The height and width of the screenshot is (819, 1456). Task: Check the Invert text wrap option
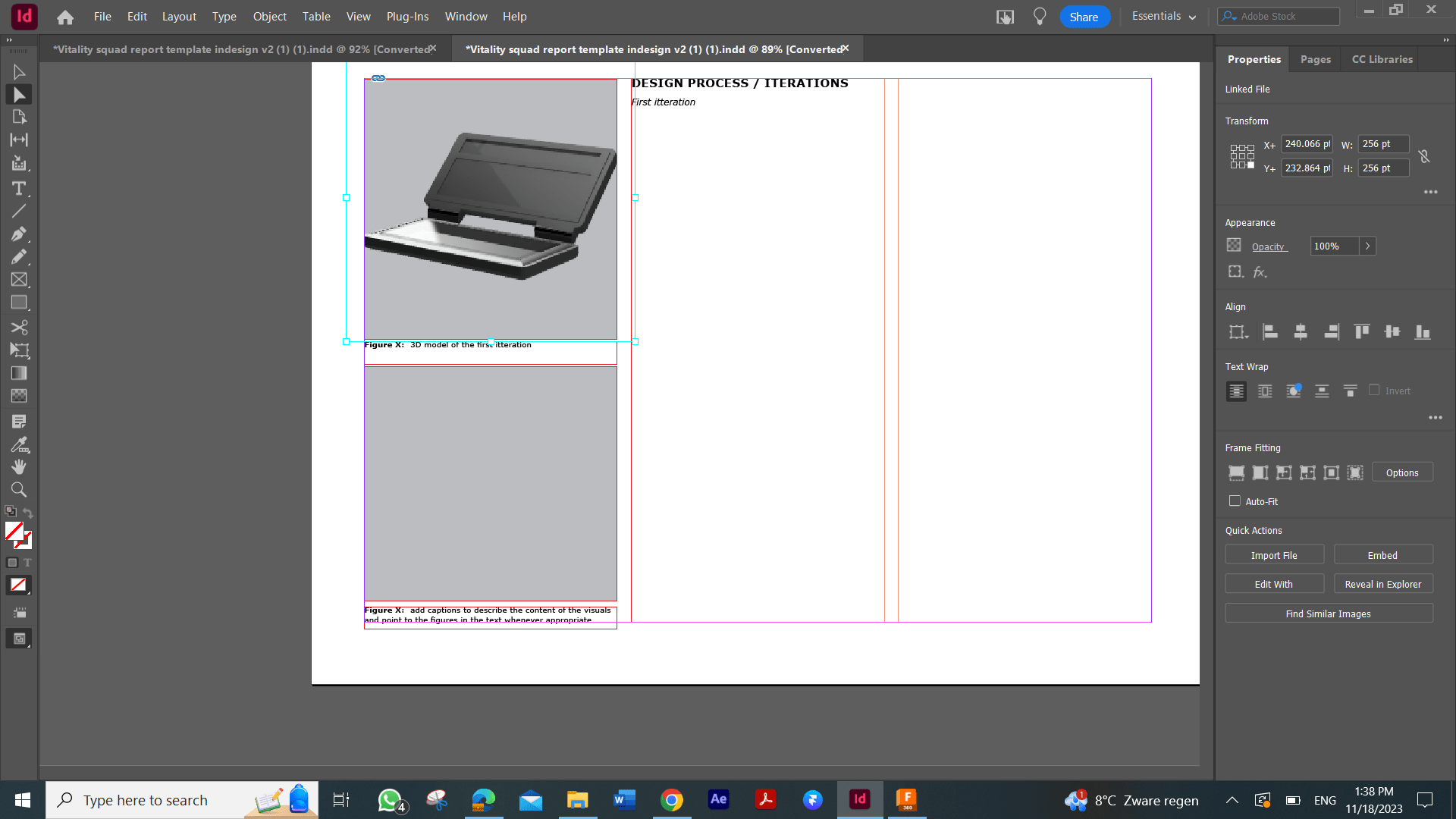1373,390
